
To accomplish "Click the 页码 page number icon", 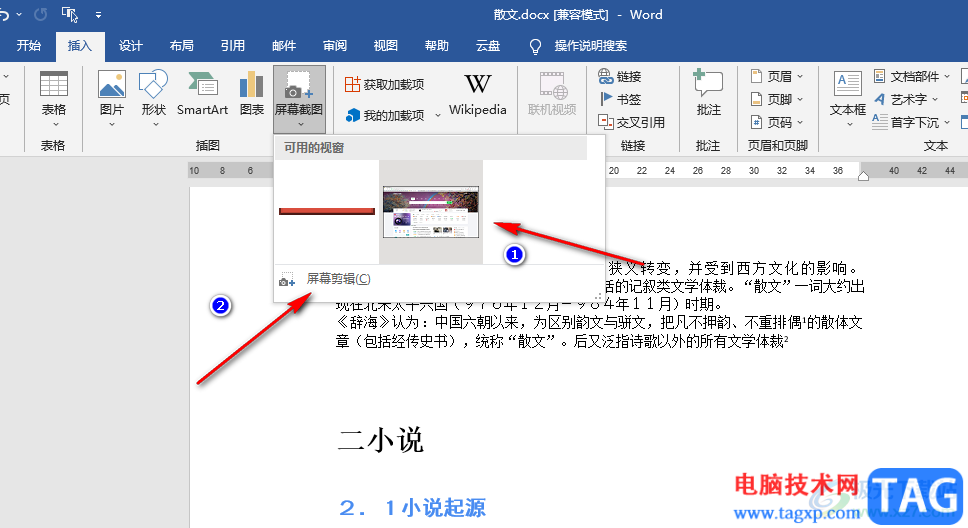I will point(756,122).
